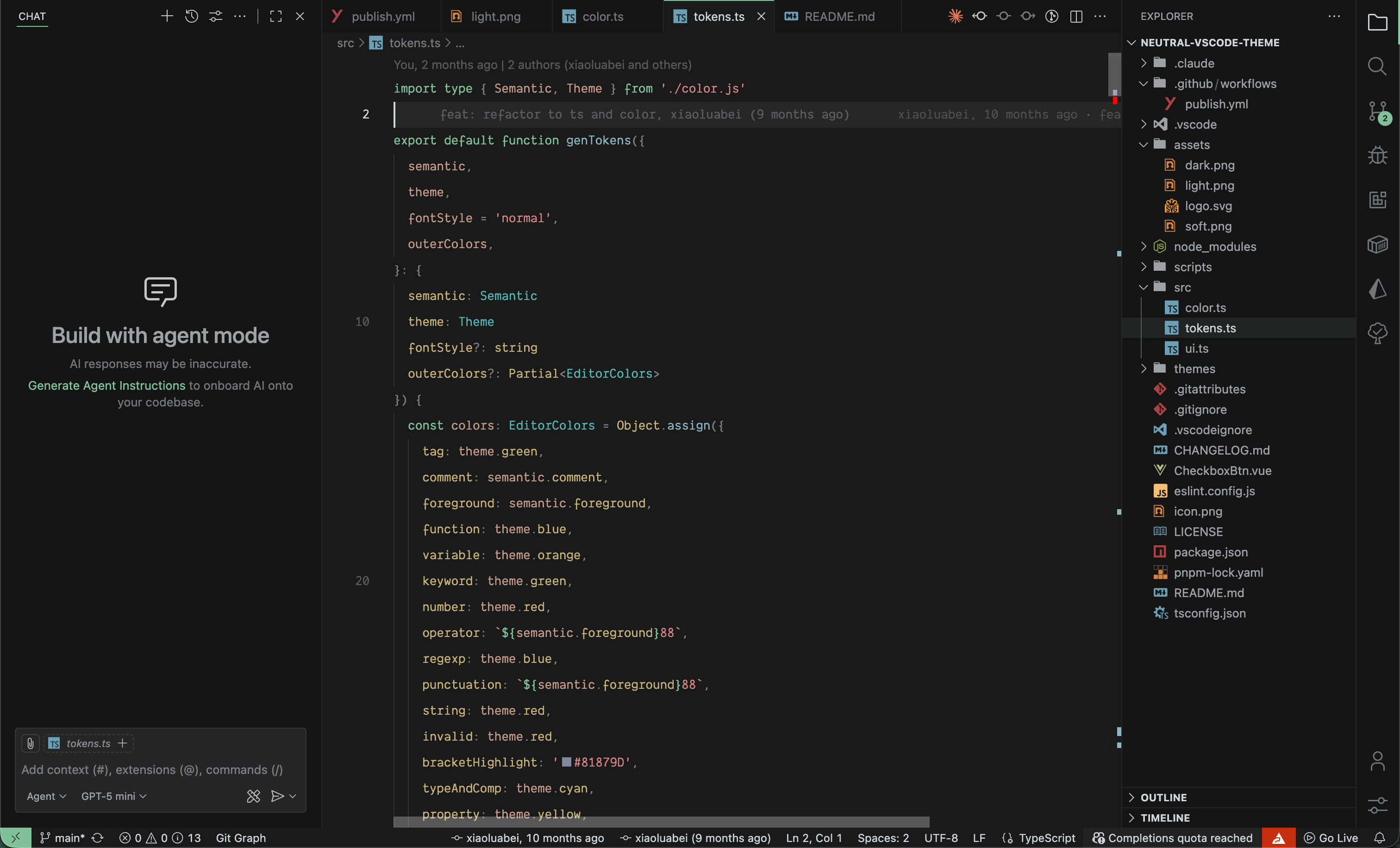The width and height of the screenshot is (1400, 848).
Task: Click the horizontal editor scrollbar
Action: [662, 822]
